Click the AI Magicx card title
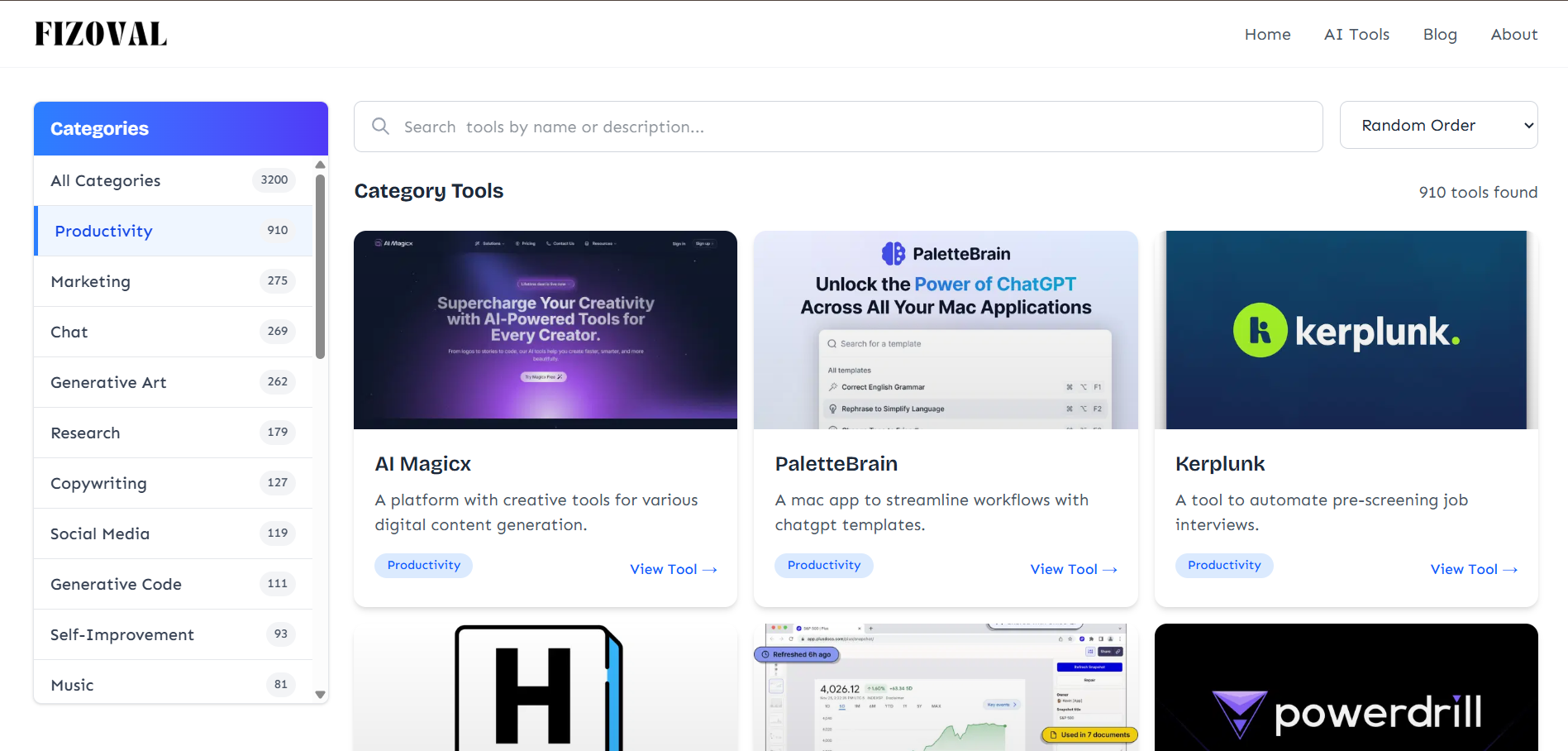Screen dimensions: 1568x751 (x=422, y=464)
